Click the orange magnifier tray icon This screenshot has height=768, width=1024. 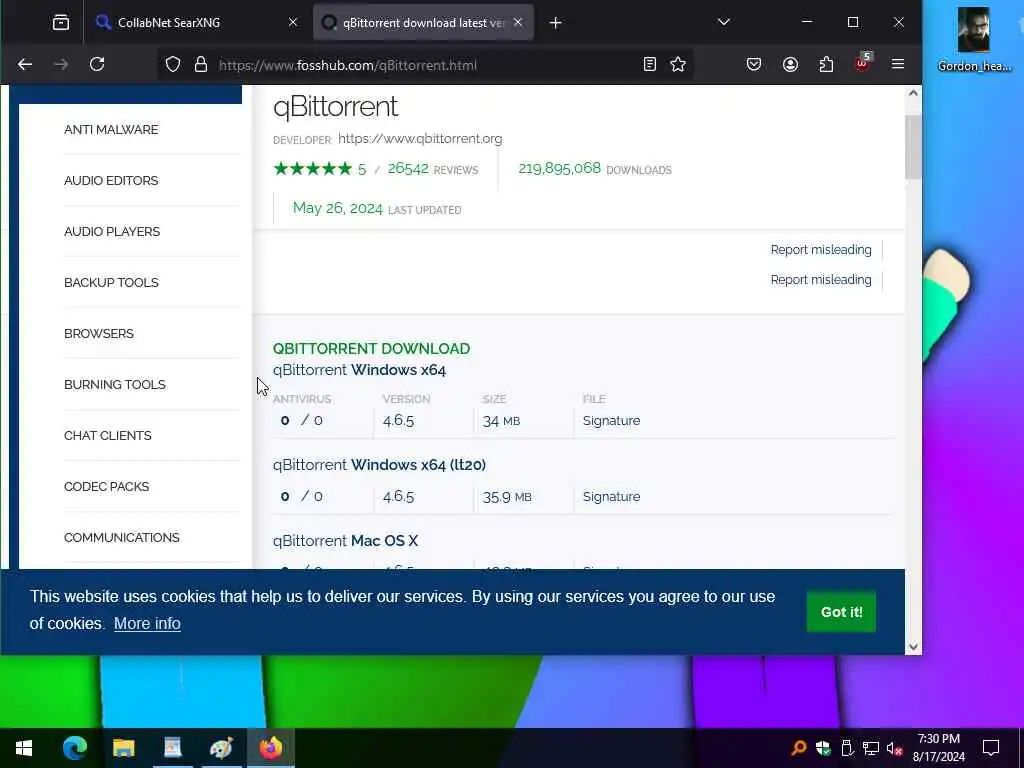[x=799, y=748]
